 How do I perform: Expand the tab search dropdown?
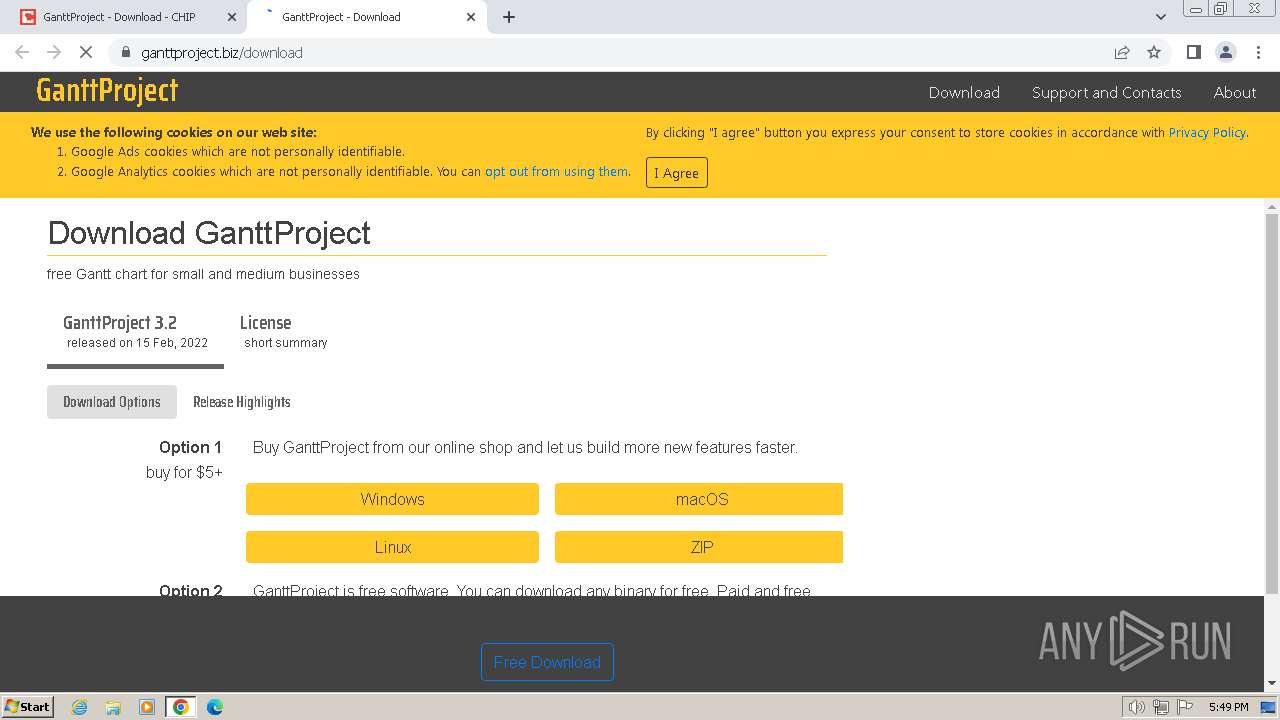[x=1161, y=17]
